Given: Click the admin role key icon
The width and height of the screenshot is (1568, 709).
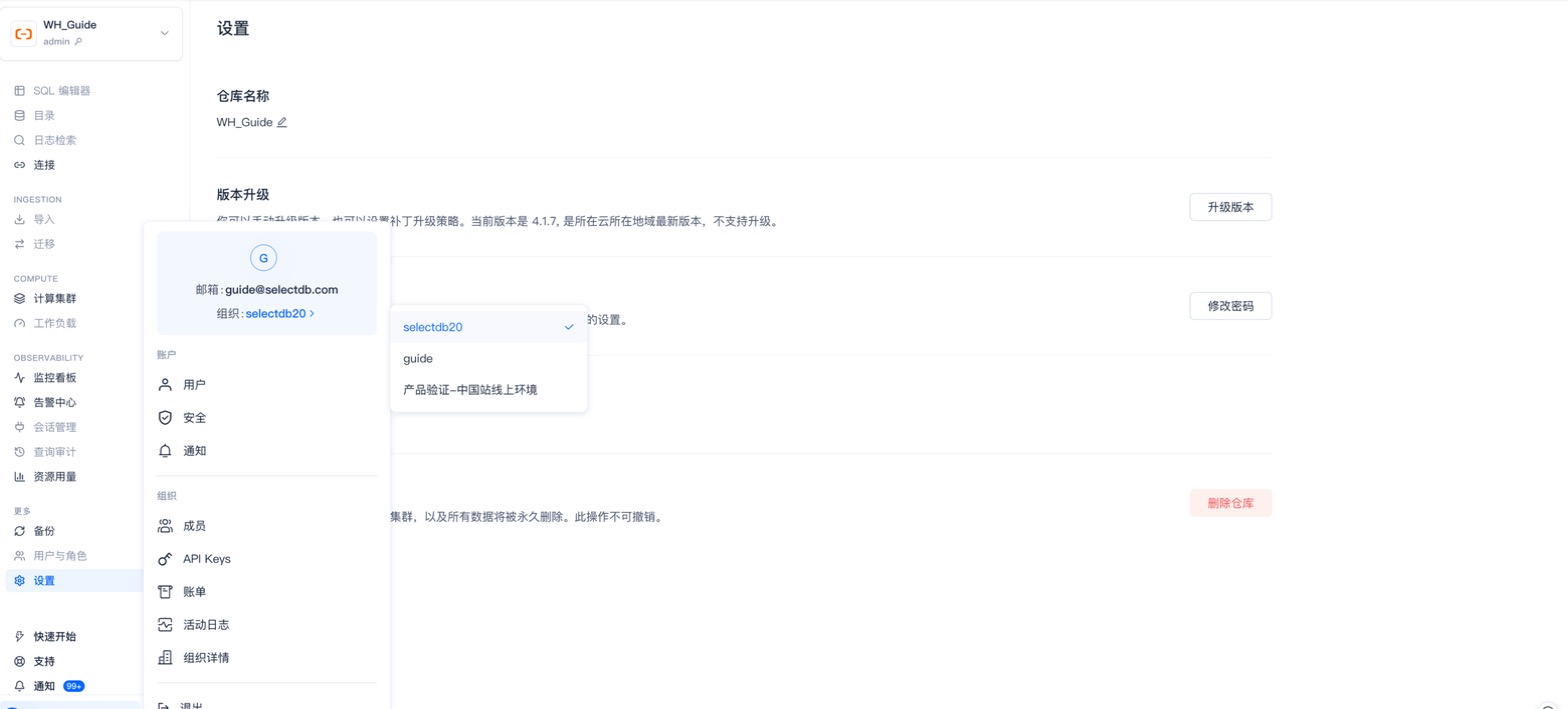Looking at the screenshot, I should (x=78, y=42).
